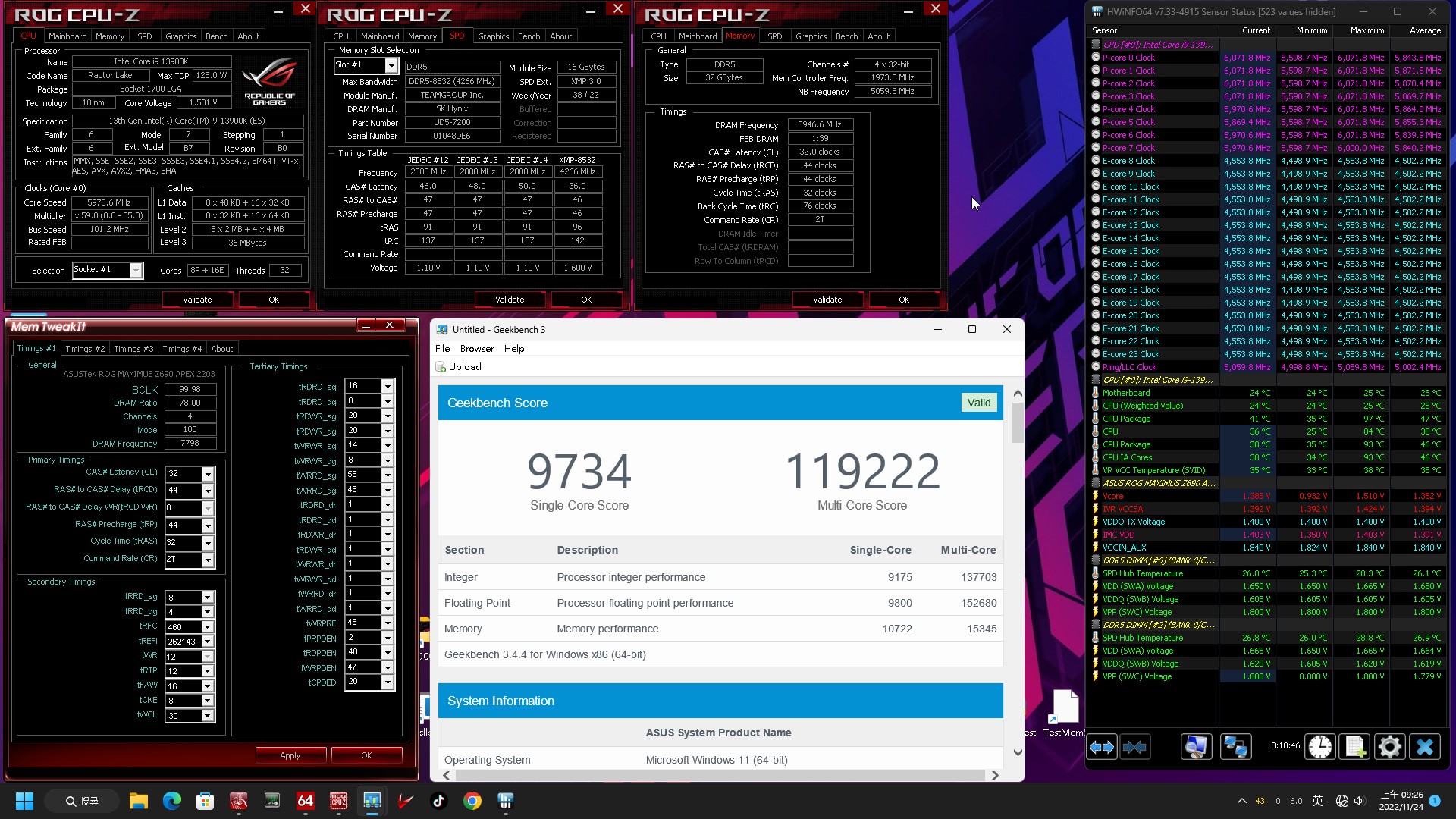
Task: Select Ring/LLC Clock row in HWiNFO
Action: pos(1267,367)
